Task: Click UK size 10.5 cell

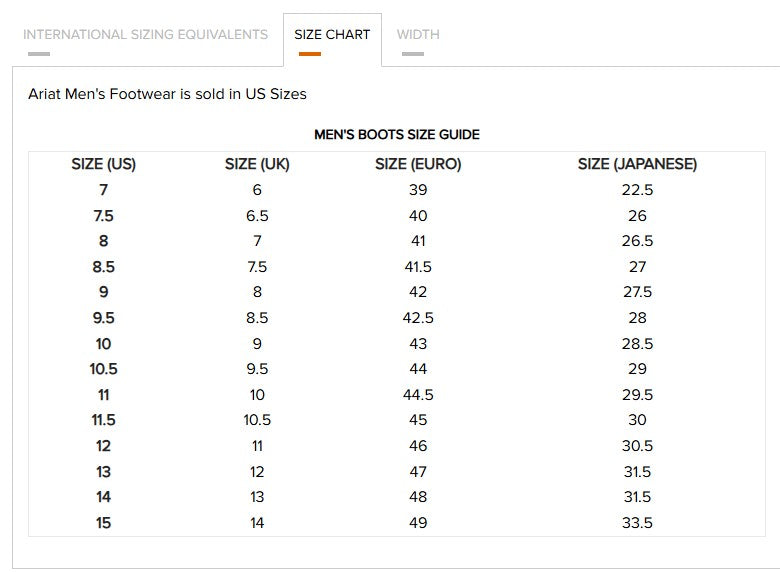Action: click(257, 420)
